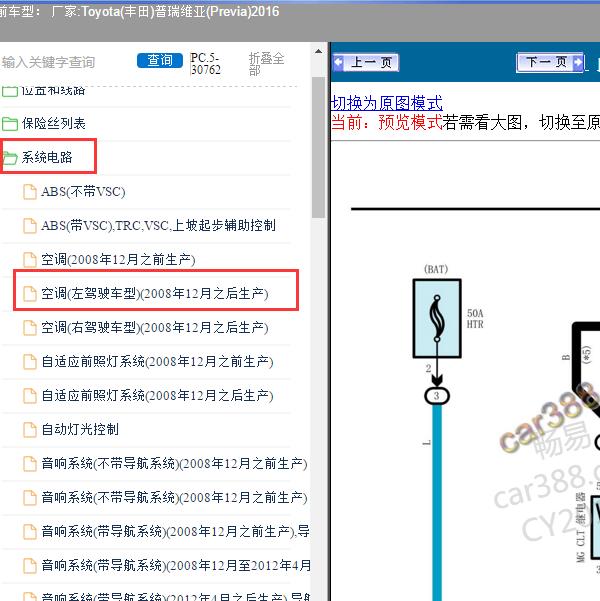Click open-folder icon beside 系统电路
This screenshot has width=600, height=601.
[10, 158]
